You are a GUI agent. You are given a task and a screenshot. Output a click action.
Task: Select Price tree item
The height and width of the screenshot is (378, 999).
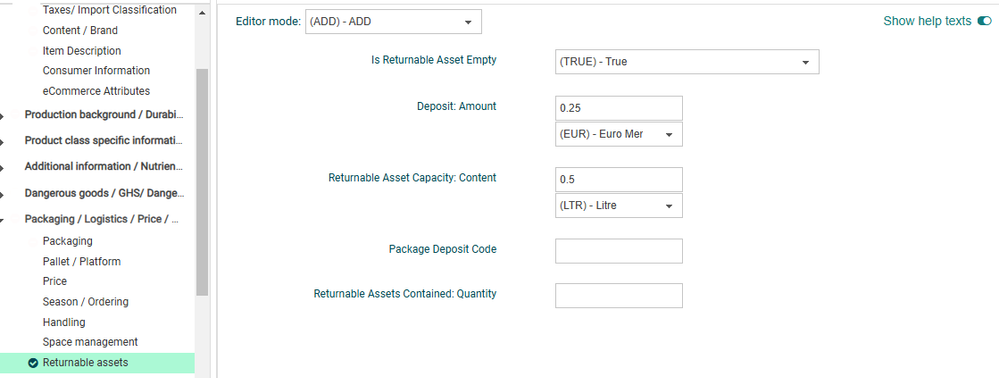[x=55, y=281]
